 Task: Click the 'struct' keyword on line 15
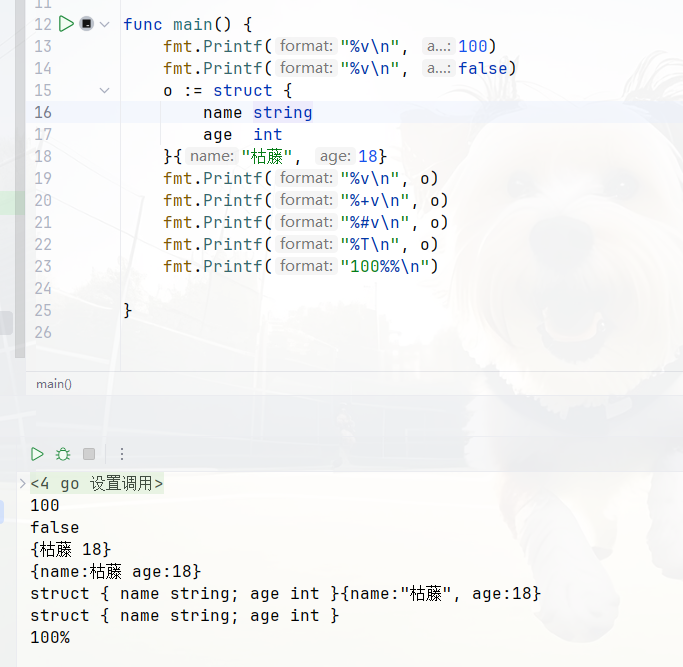coord(243,91)
